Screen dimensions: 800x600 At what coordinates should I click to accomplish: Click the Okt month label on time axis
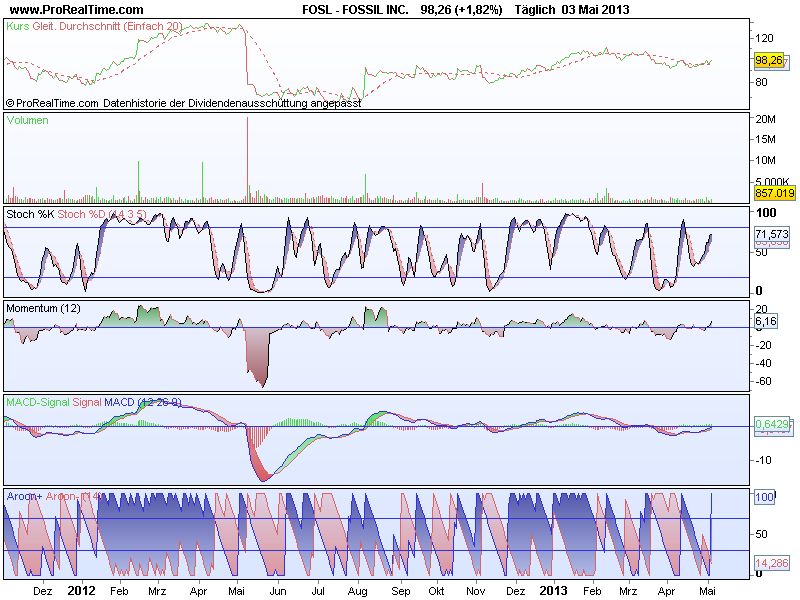[436, 591]
